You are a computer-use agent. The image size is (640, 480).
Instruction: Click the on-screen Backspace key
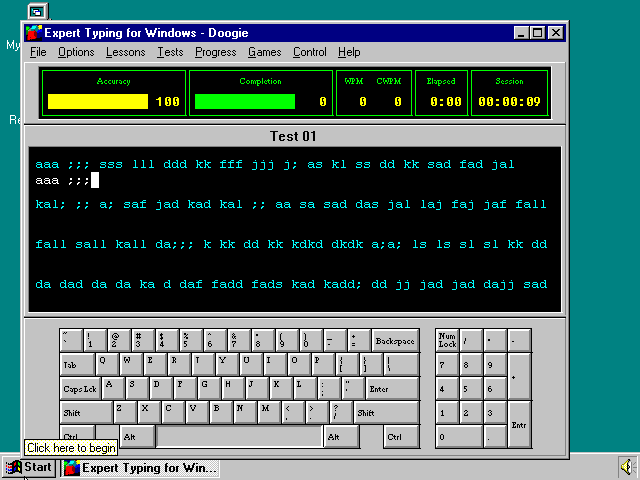[395, 340]
